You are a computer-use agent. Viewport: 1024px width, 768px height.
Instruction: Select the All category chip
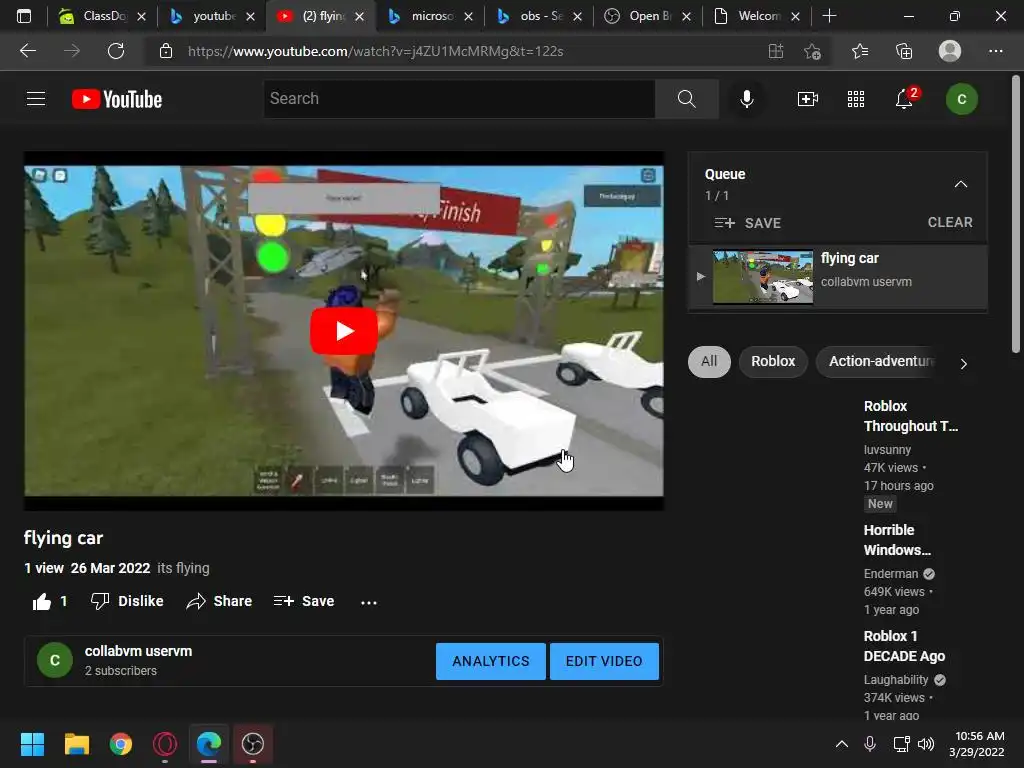[709, 362]
